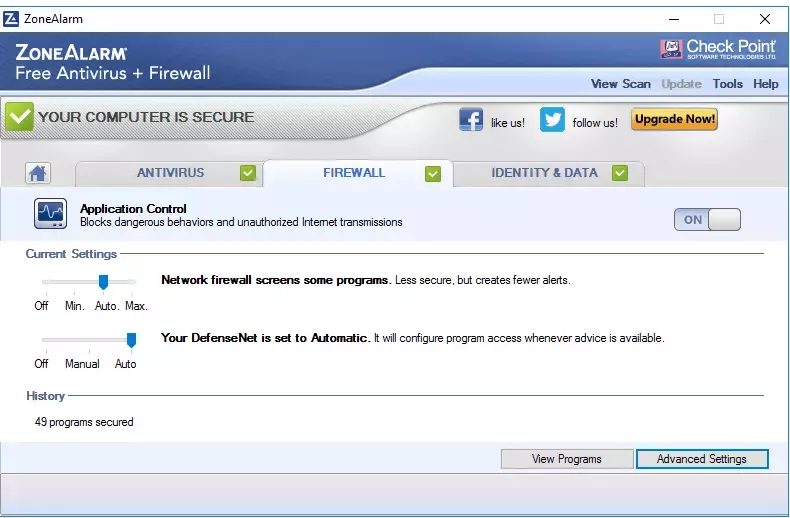Screen dimensions: 790x518
Task: Click the 49 programs secured text
Action: [x=84, y=422]
